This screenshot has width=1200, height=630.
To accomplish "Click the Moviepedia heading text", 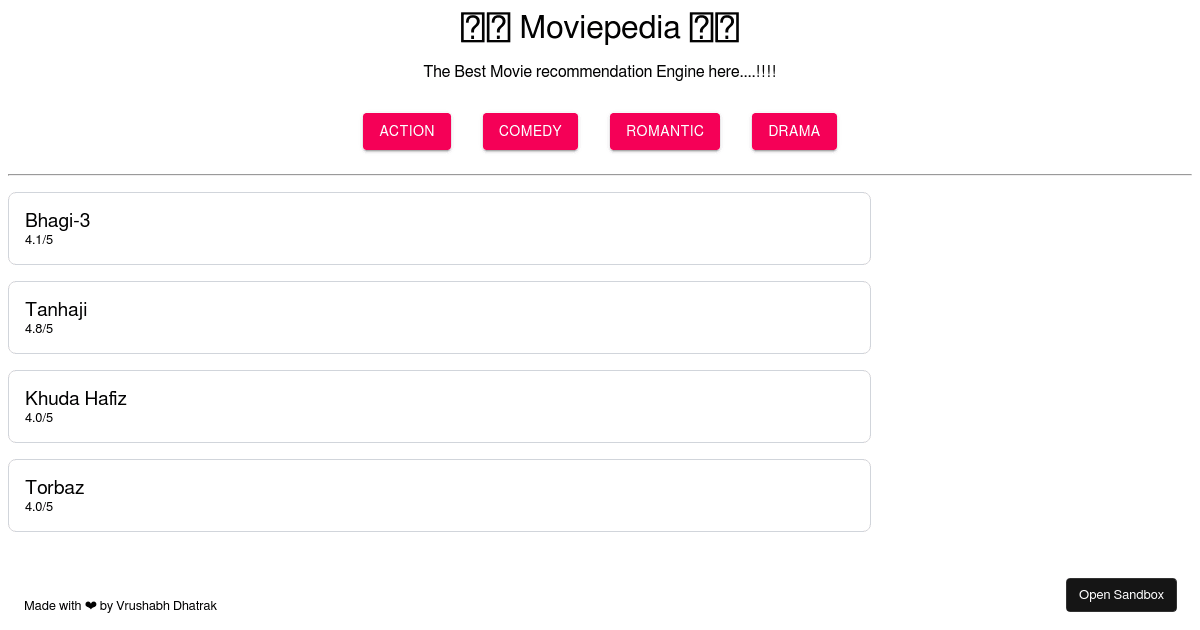I will [600, 28].
